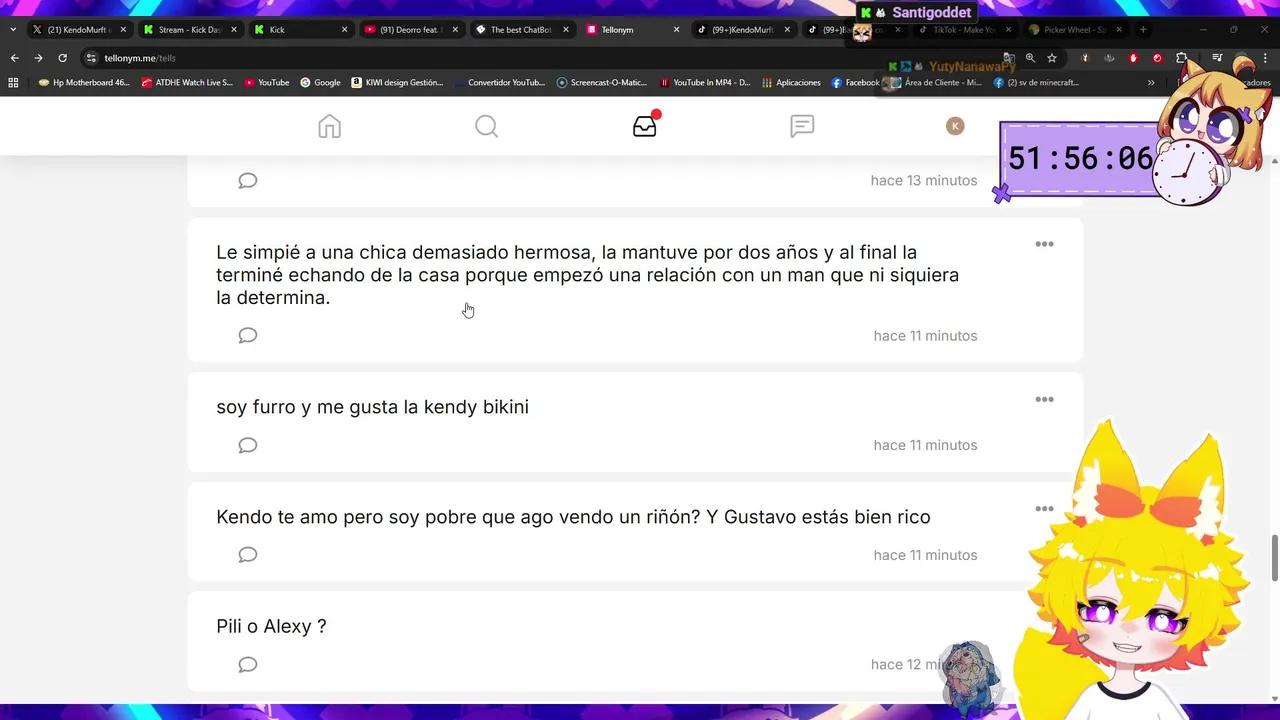Click the red circular extension icon beside puzzle
The image size is (1280, 720).
[x=1157, y=58]
